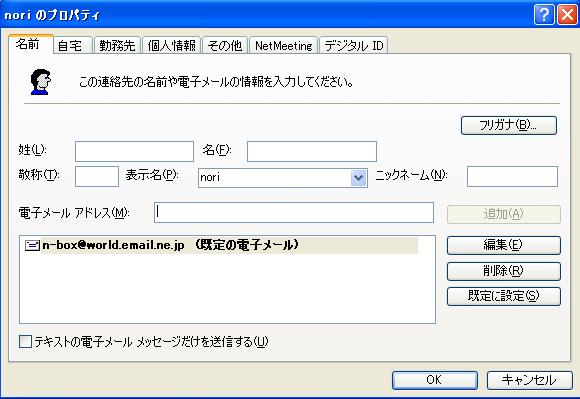This screenshot has height=399, width=580.
Task: Click the 編集(E) button
Action: (504, 245)
